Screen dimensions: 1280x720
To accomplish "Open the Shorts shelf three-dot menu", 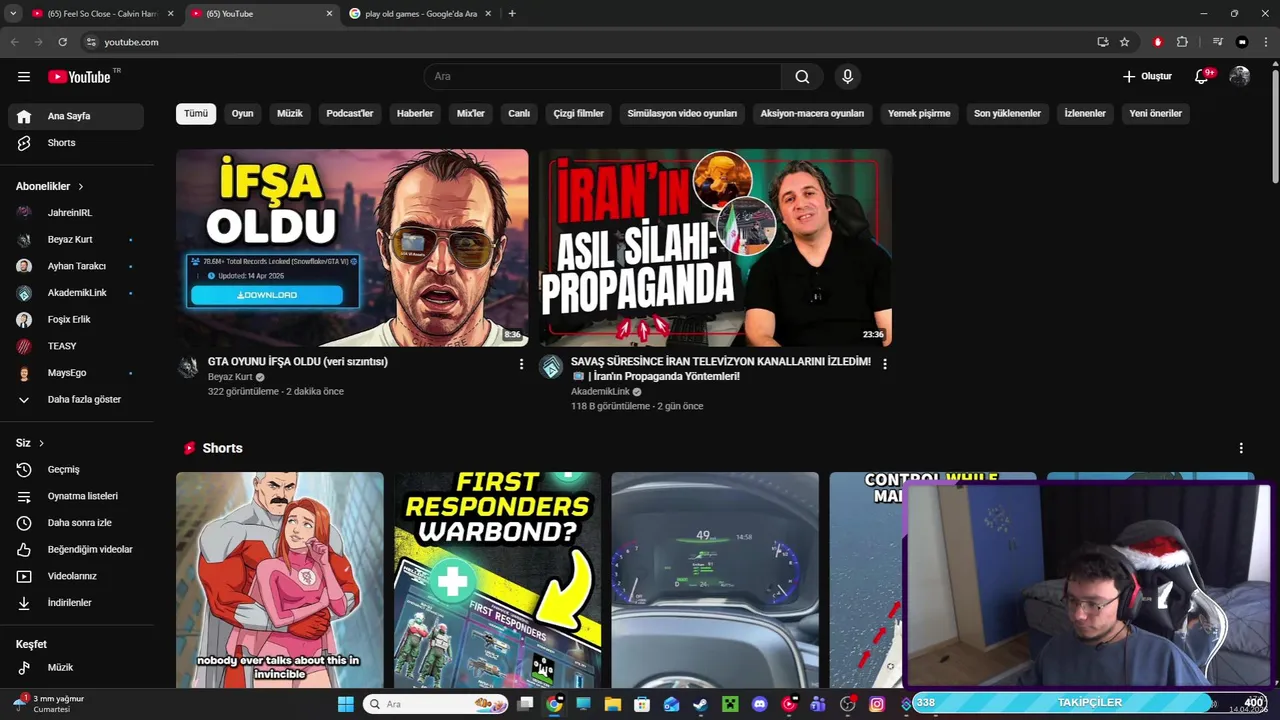I will click(x=1241, y=448).
